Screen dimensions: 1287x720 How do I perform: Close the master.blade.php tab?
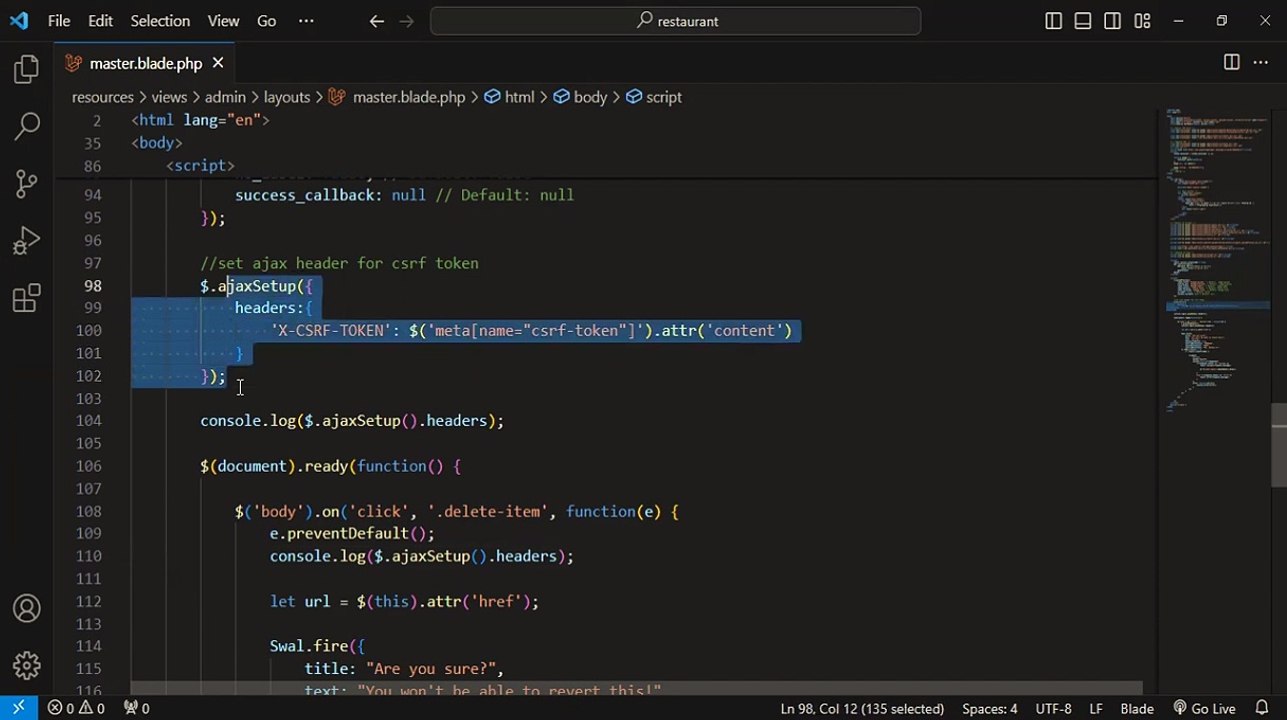tap(217, 63)
